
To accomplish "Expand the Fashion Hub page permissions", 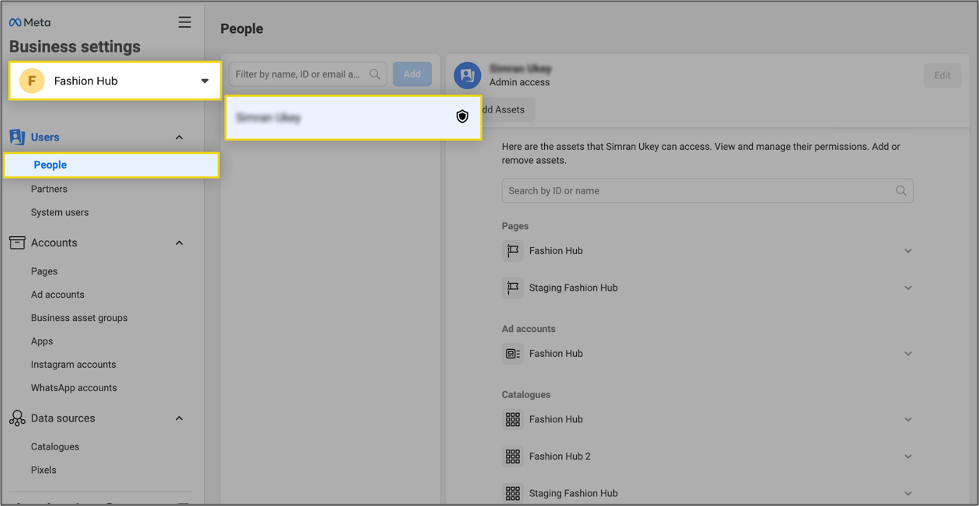I will [908, 251].
